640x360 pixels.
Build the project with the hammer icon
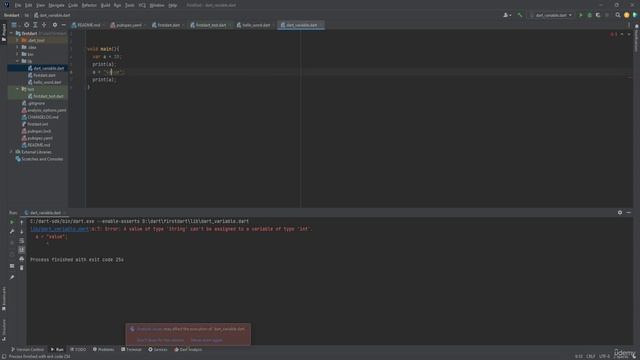(520, 15)
